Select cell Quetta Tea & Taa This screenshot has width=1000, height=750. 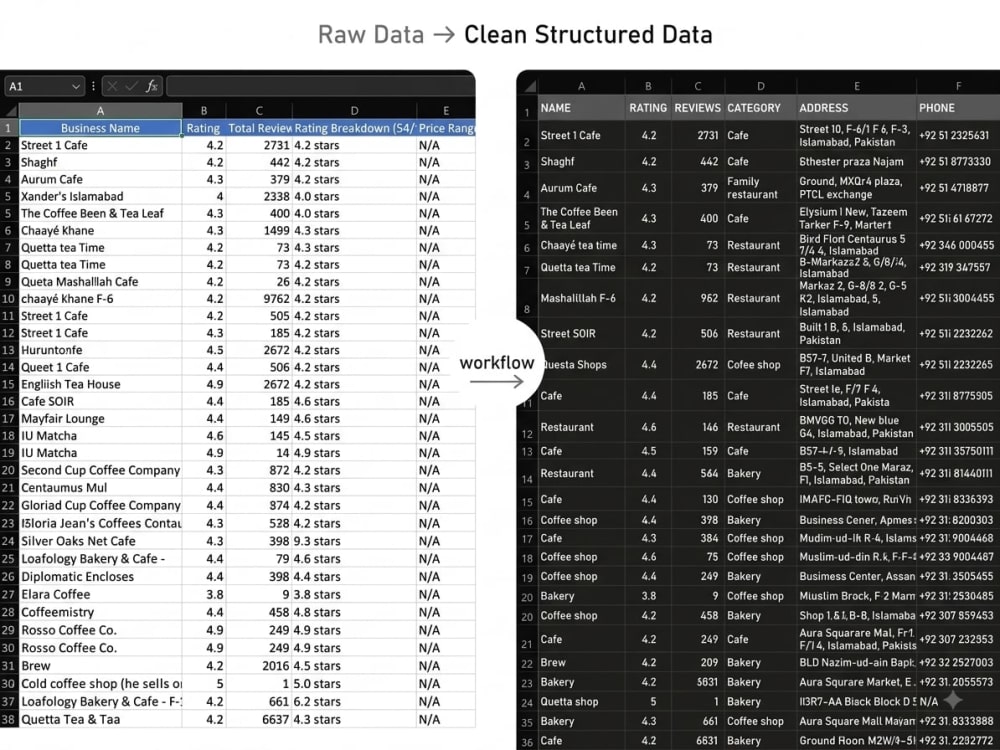point(100,720)
